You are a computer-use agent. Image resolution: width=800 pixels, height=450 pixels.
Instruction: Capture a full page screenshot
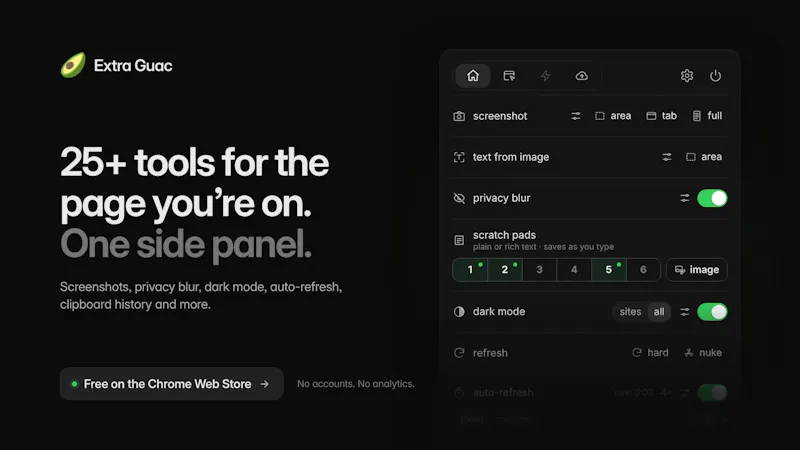[707, 116]
